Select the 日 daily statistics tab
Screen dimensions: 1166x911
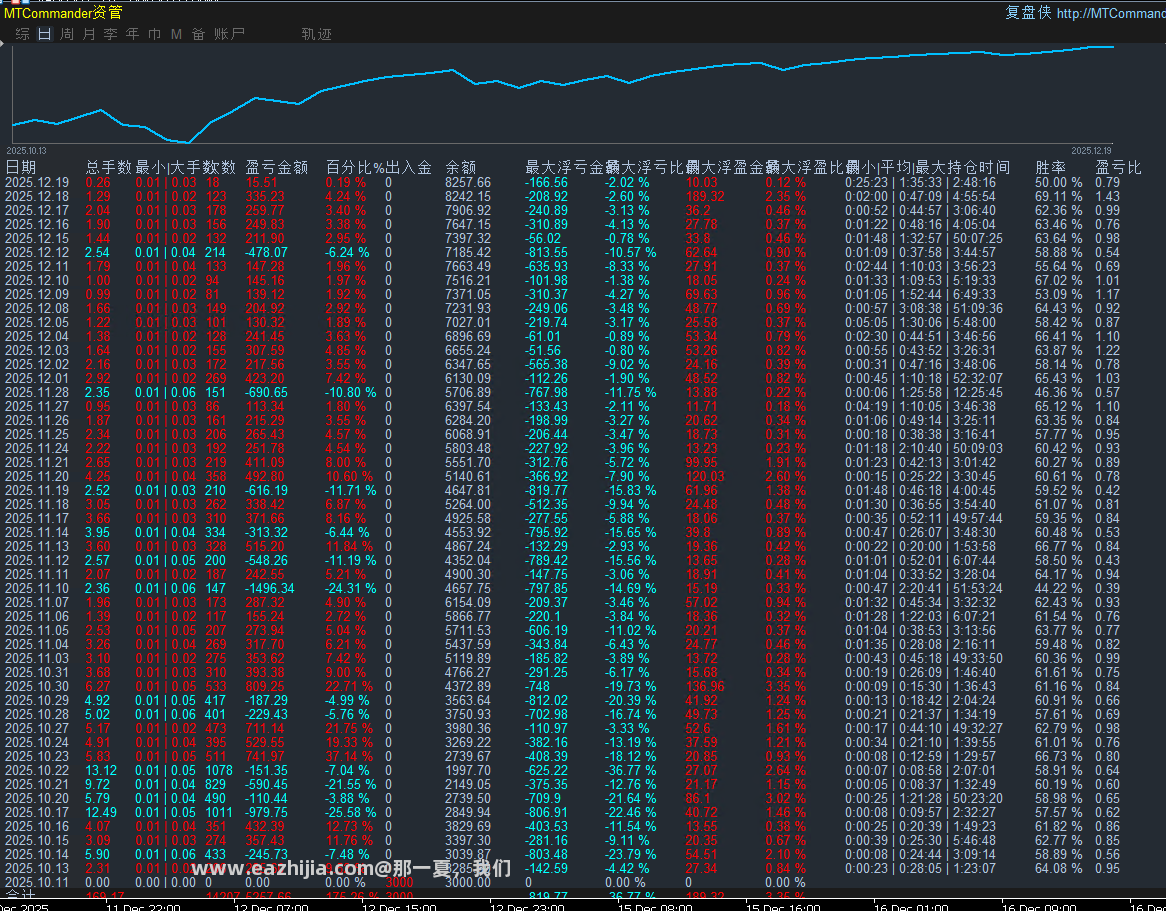pyautogui.click(x=45, y=34)
